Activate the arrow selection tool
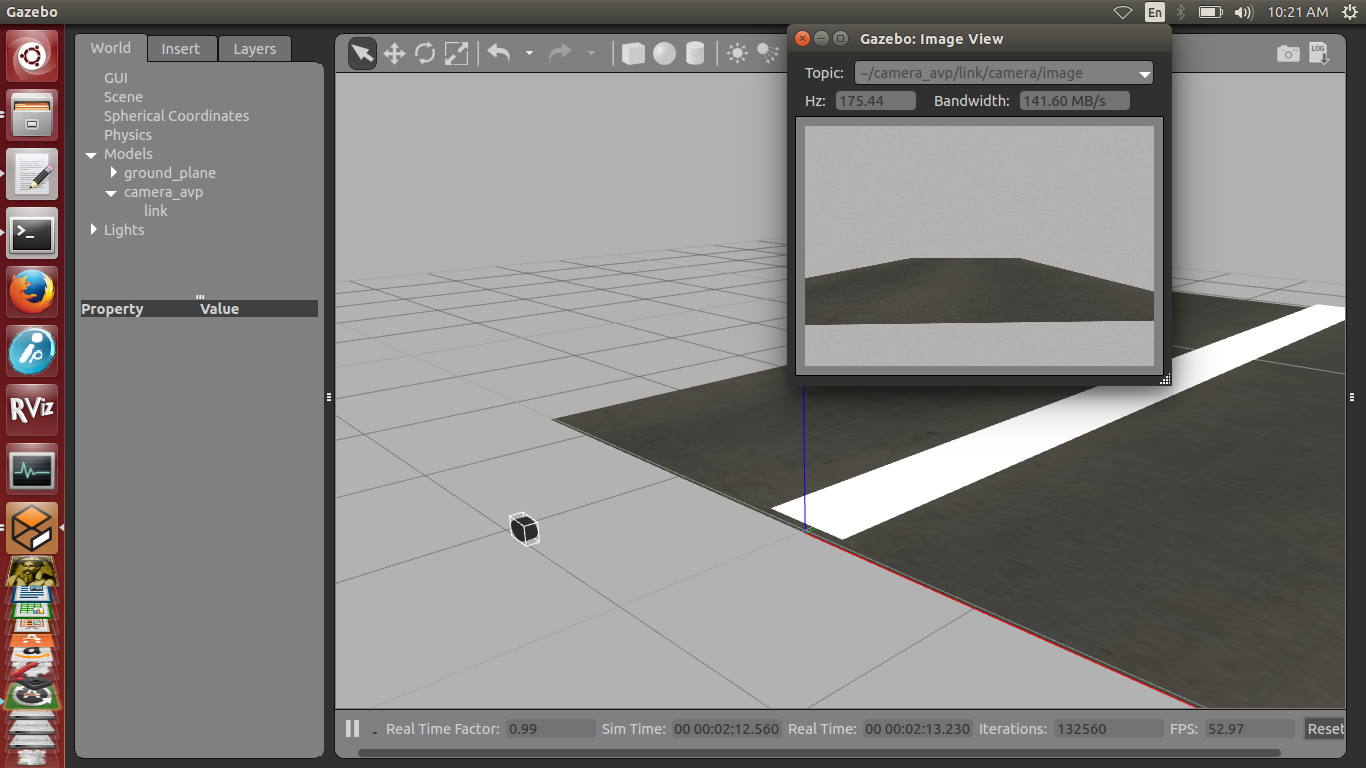The width and height of the screenshot is (1366, 768). point(362,53)
